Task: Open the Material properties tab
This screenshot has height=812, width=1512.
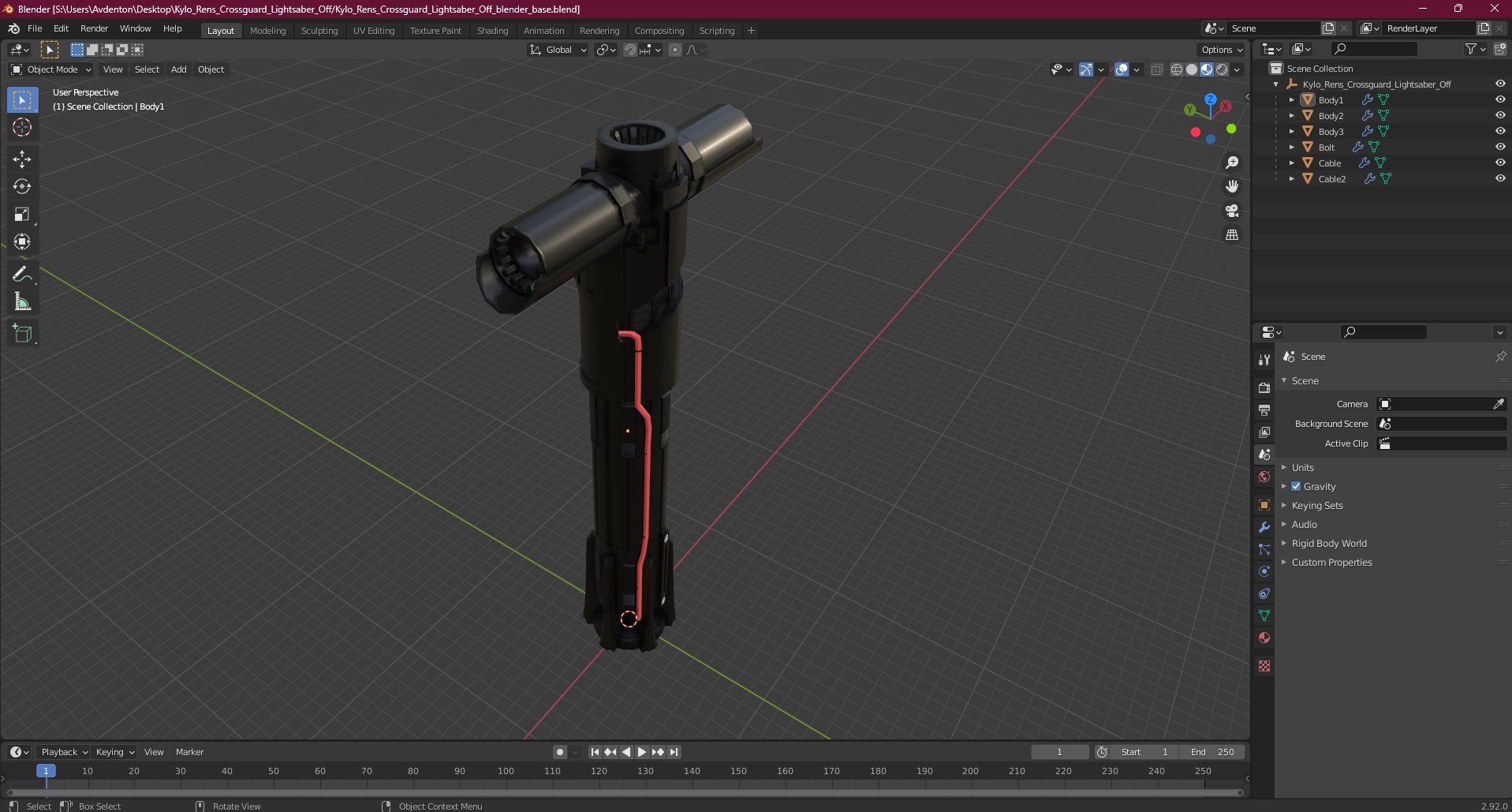Action: tap(1264, 638)
